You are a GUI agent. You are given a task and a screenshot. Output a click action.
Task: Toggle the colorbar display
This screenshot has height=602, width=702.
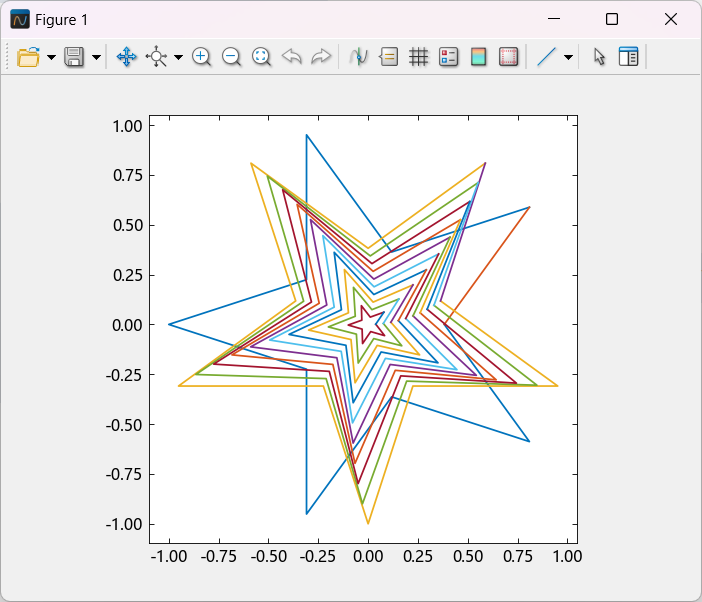point(479,57)
